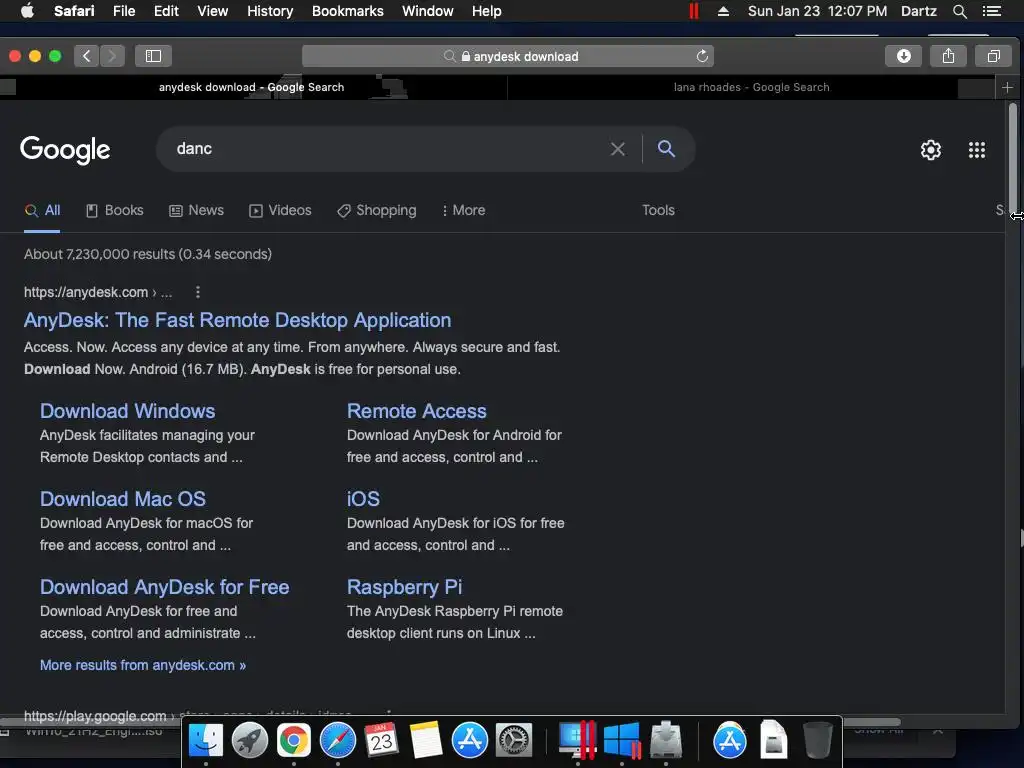Open the Raspberry Pi link

pos(404,587)
